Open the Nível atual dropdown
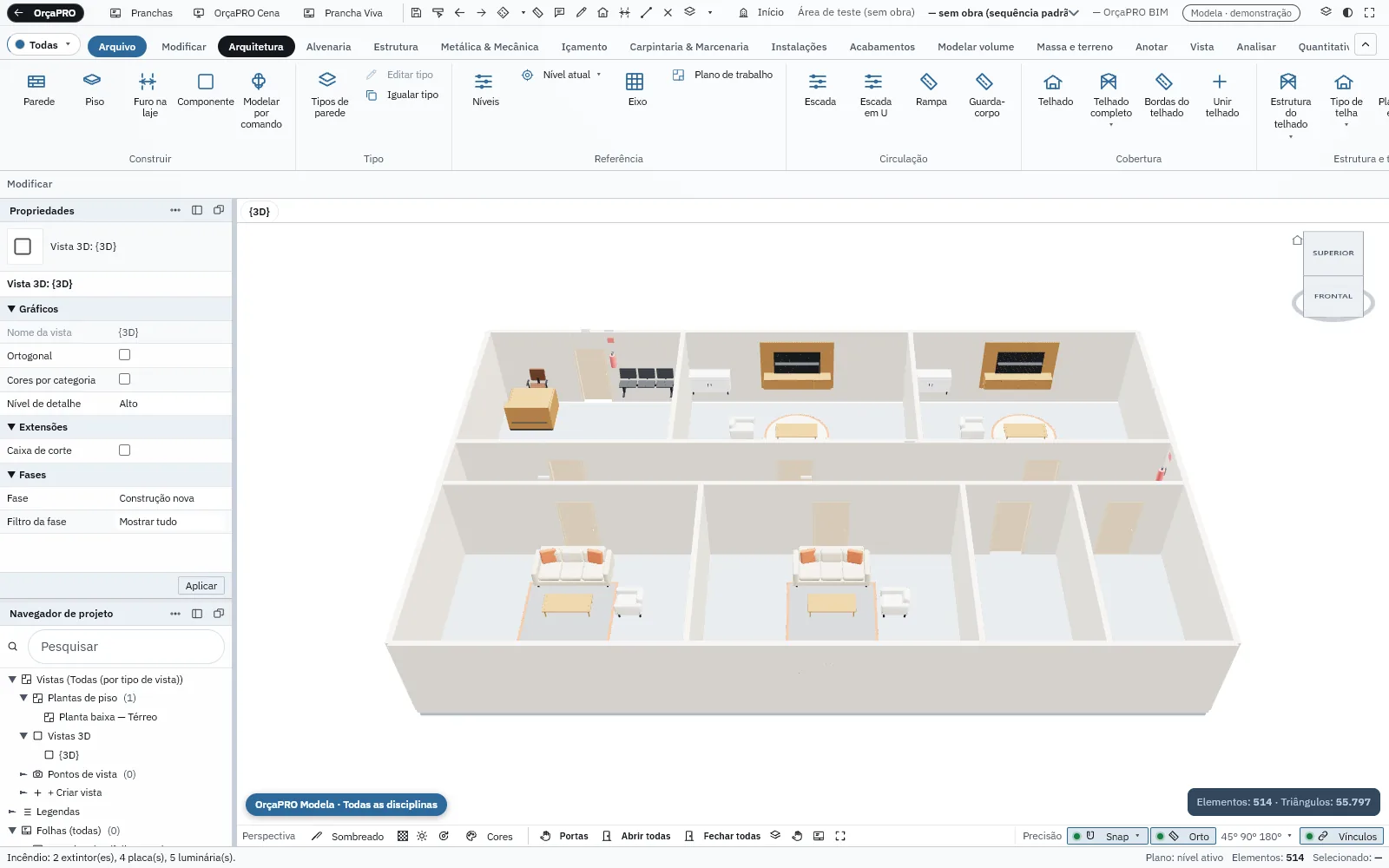This screenshot has width=1389, height=868. click(x=562, y=75)
